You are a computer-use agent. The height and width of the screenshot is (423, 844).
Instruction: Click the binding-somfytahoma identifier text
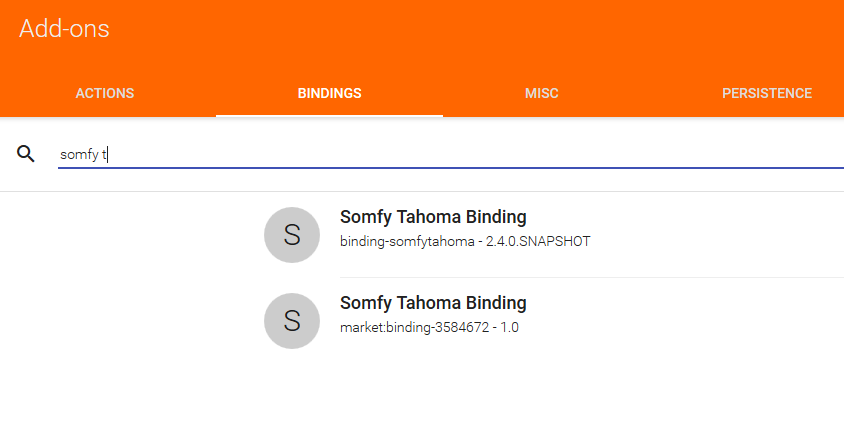[x=407, y=242]
